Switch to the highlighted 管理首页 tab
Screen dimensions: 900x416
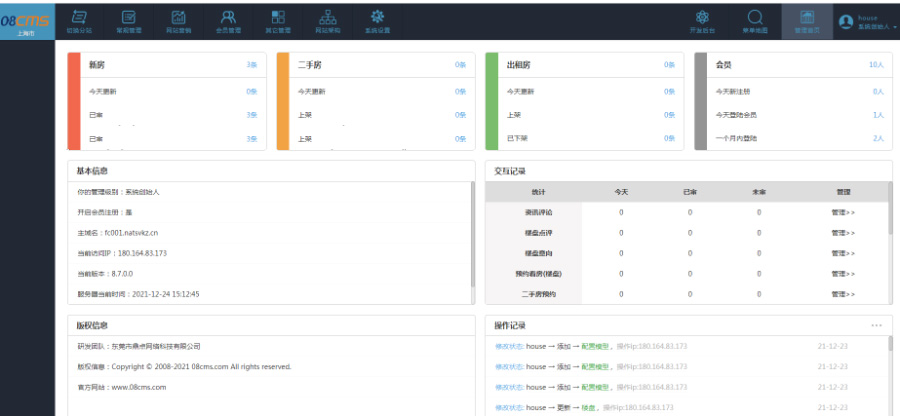click(x=807, y=20)
